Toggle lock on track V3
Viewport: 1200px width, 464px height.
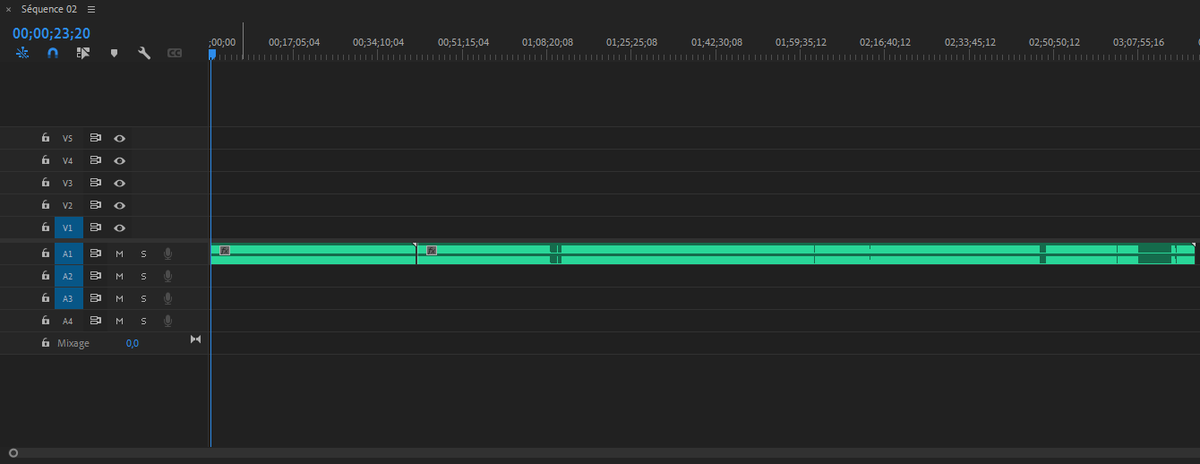click(45, 183)
